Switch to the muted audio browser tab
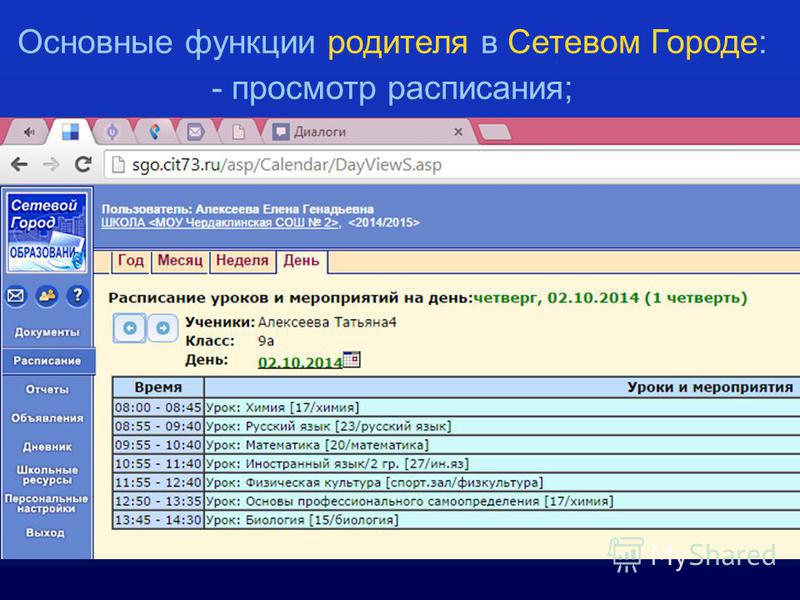800x600 pixels. (29, 132)
